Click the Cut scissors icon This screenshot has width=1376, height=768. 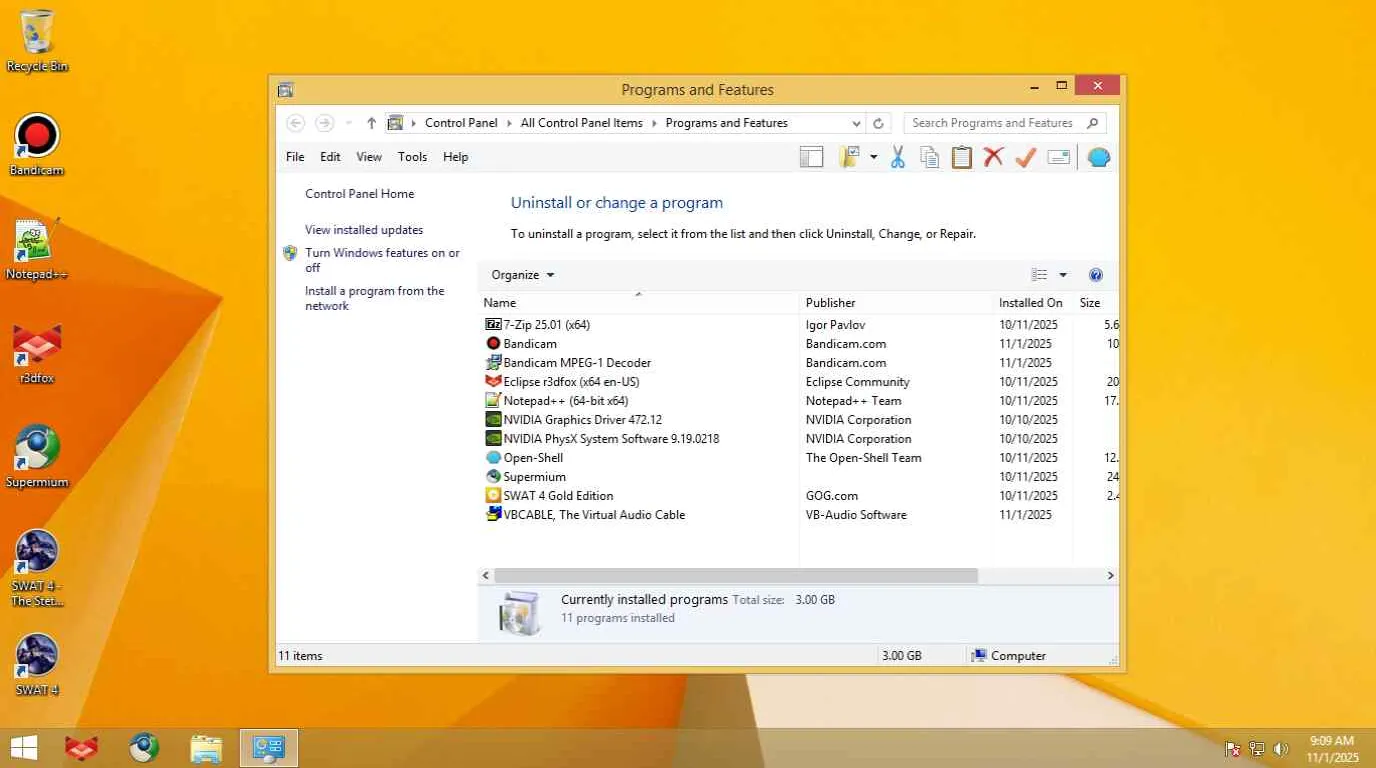[897, 157]
